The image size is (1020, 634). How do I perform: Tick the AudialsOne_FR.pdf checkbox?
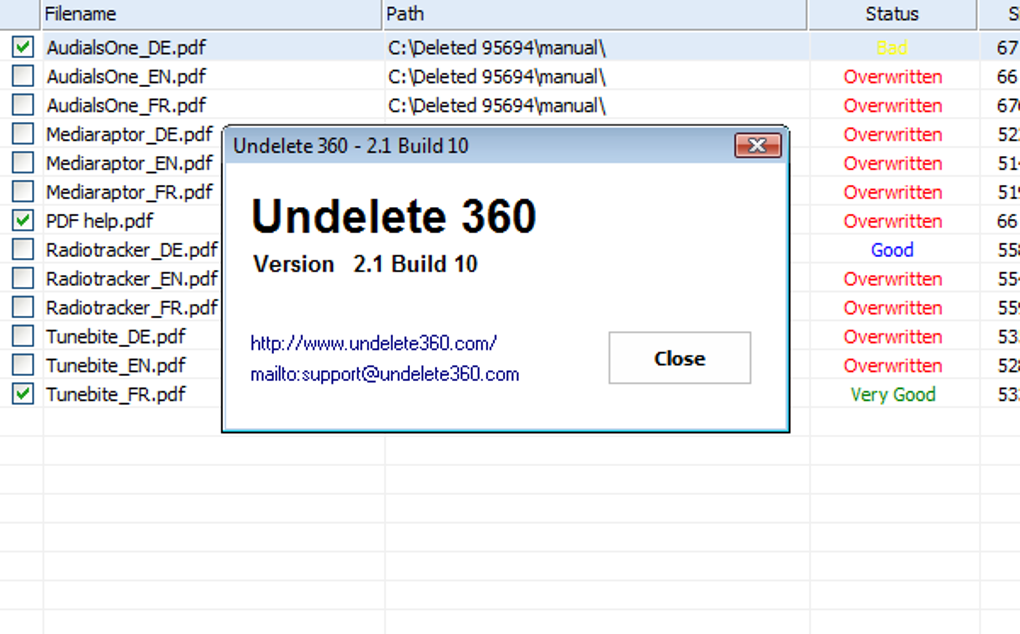coord(23,105)
